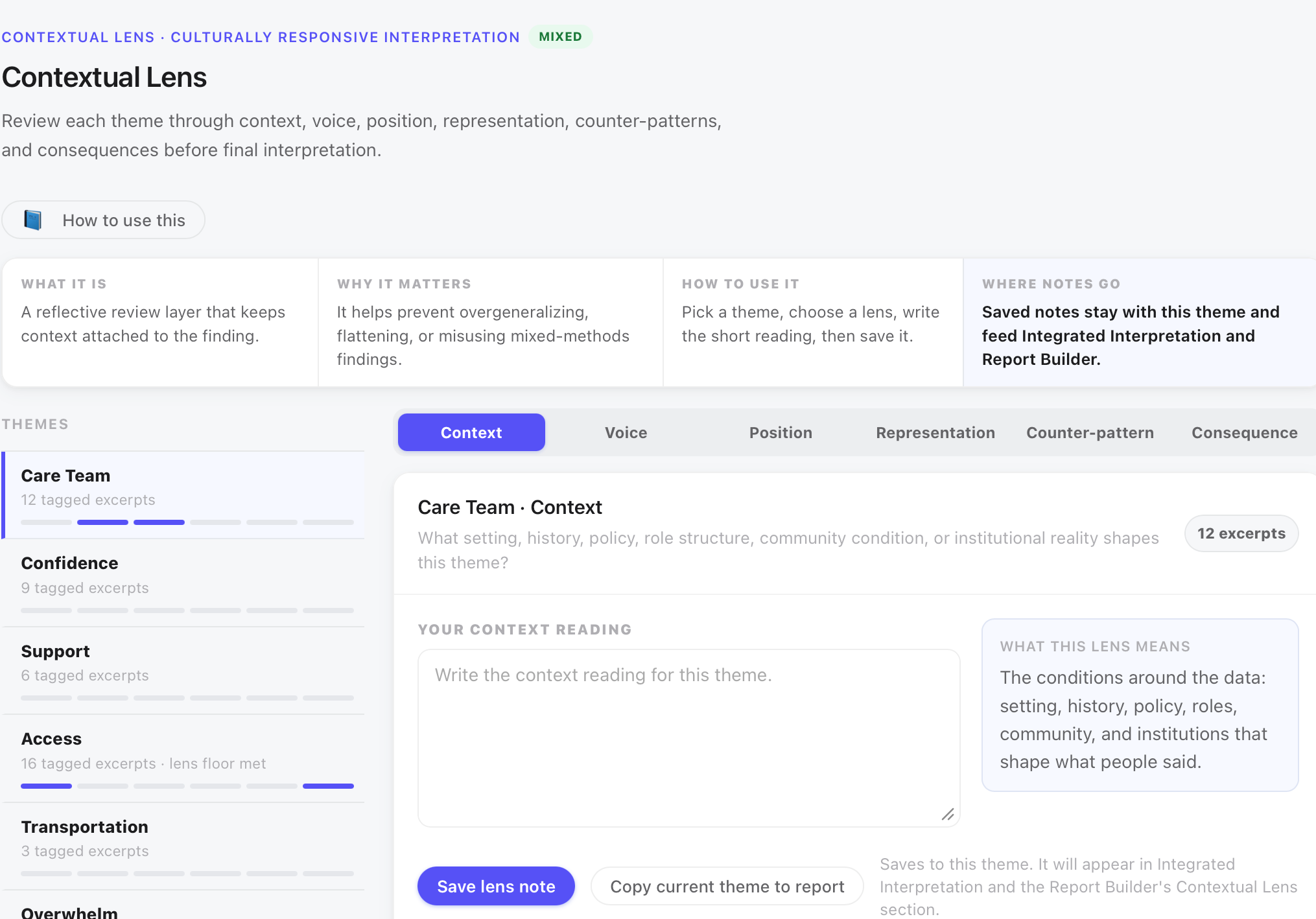Click the Save lens note button
The height and width of the screenshot is (919, 1316).
[496, 886]
